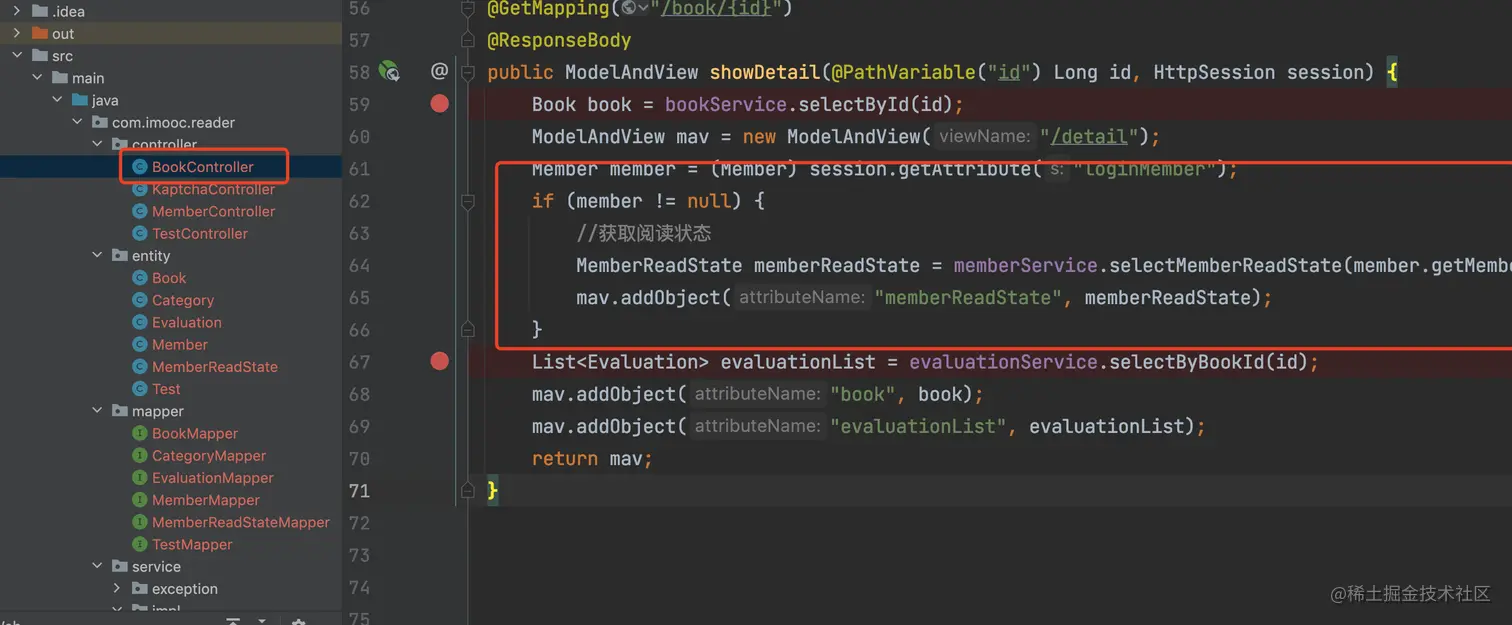Open TestMapper interface
Image resolution: width=1512 pixels, height=625 pixels.
pos(192,544)
